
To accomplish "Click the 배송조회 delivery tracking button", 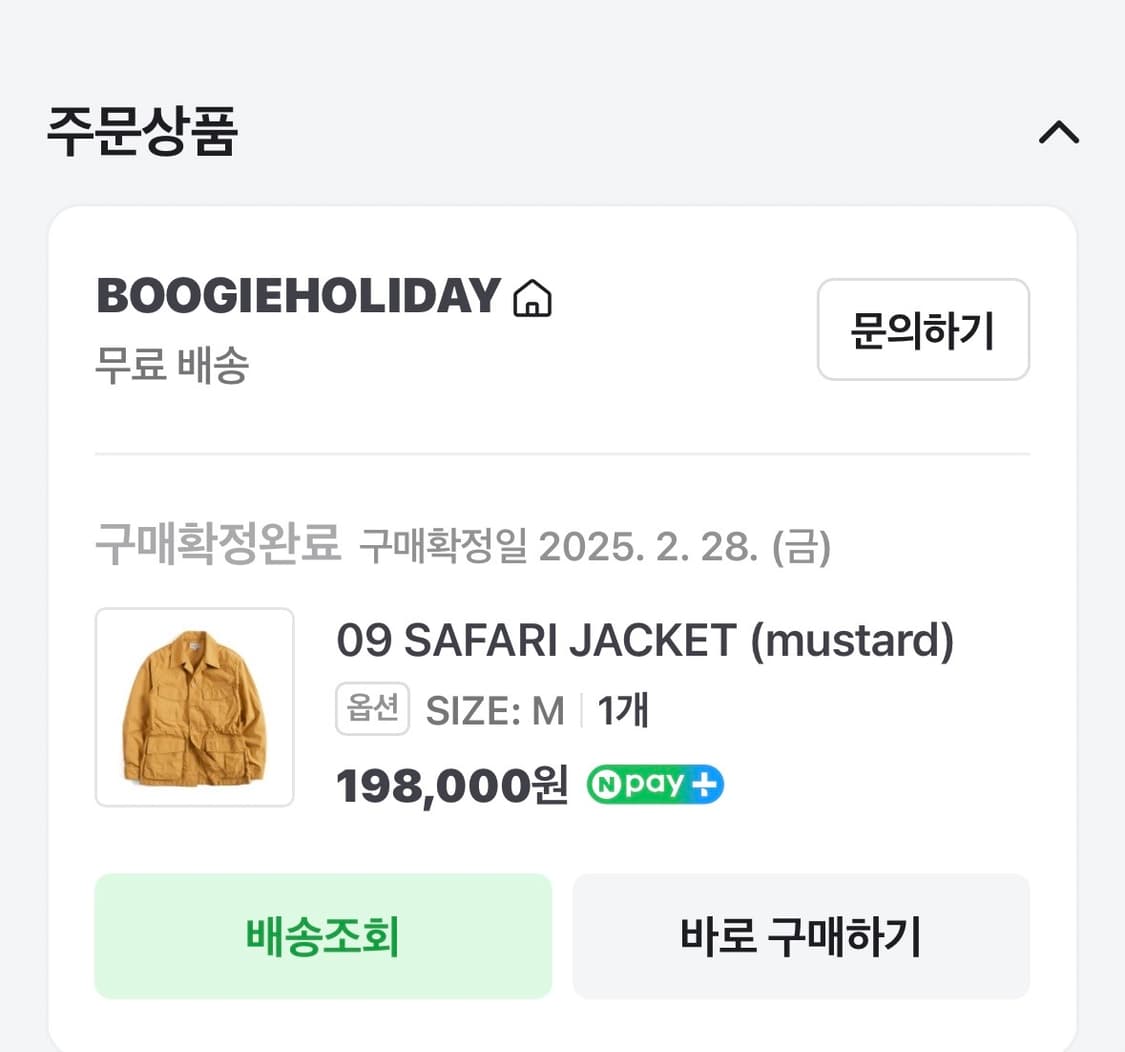I will click(322, 936).
